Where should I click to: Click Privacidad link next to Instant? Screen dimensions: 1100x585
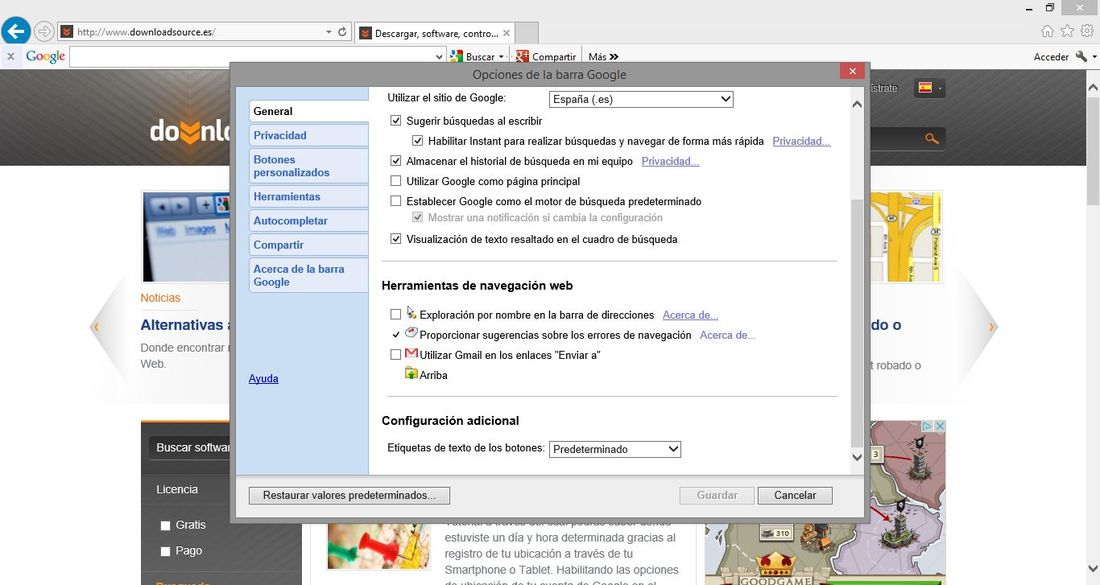point(801,141)
